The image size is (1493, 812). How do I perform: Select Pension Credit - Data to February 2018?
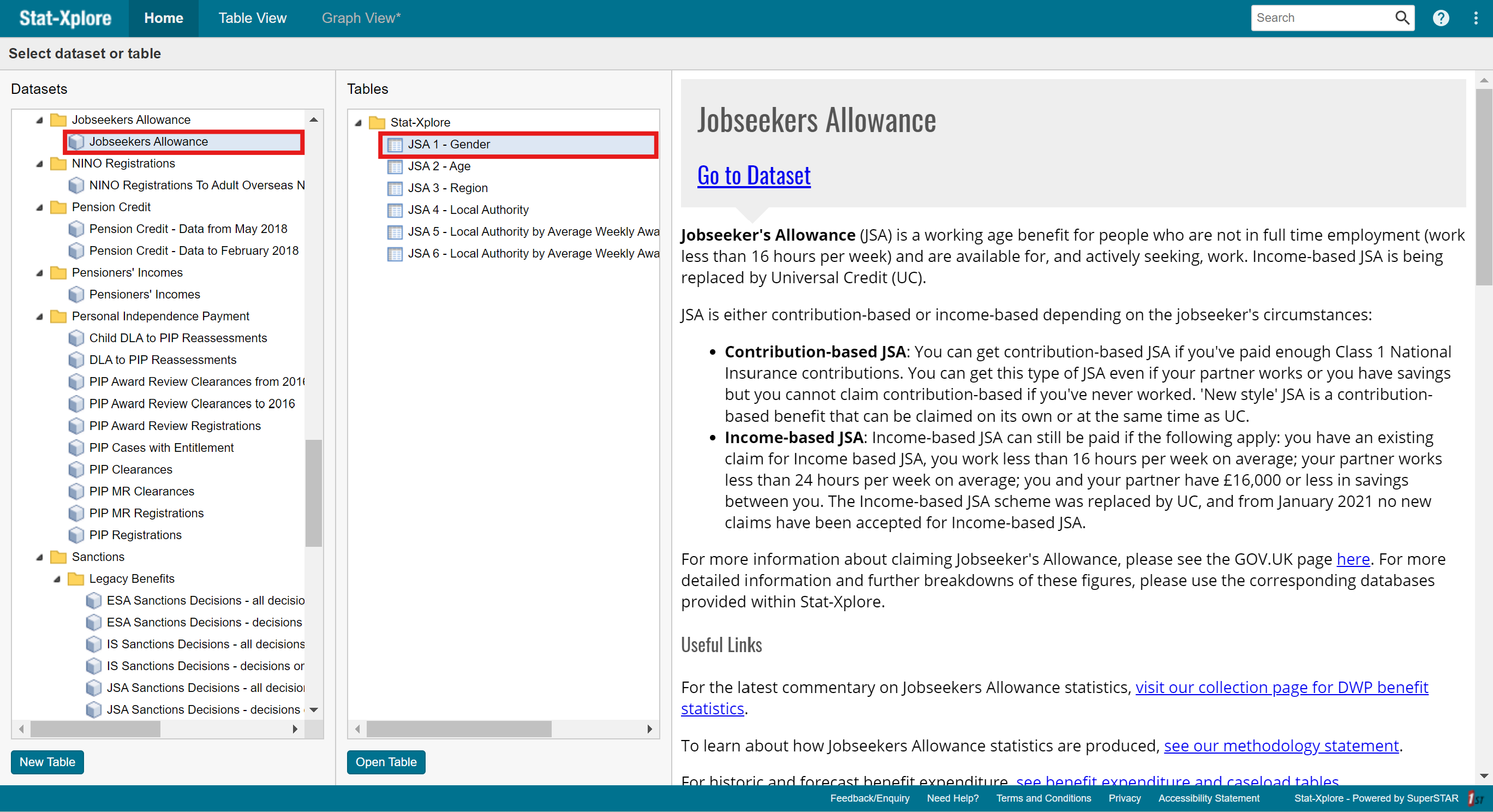pyautogui.click(x=194, y=251)
